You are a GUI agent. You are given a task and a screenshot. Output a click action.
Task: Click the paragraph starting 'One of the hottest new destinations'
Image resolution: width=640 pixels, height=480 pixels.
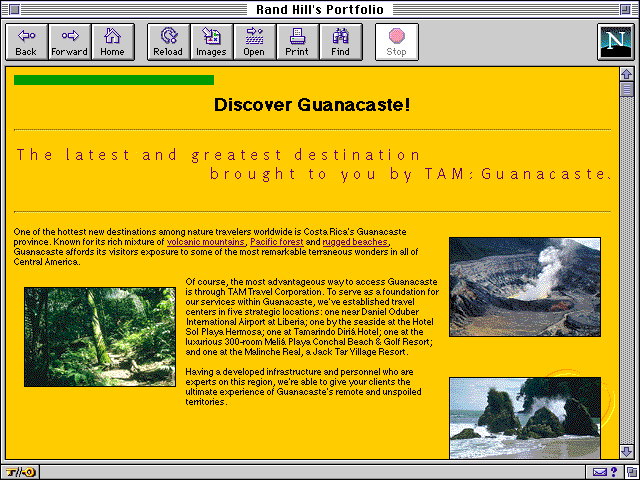tap(216, 247)
